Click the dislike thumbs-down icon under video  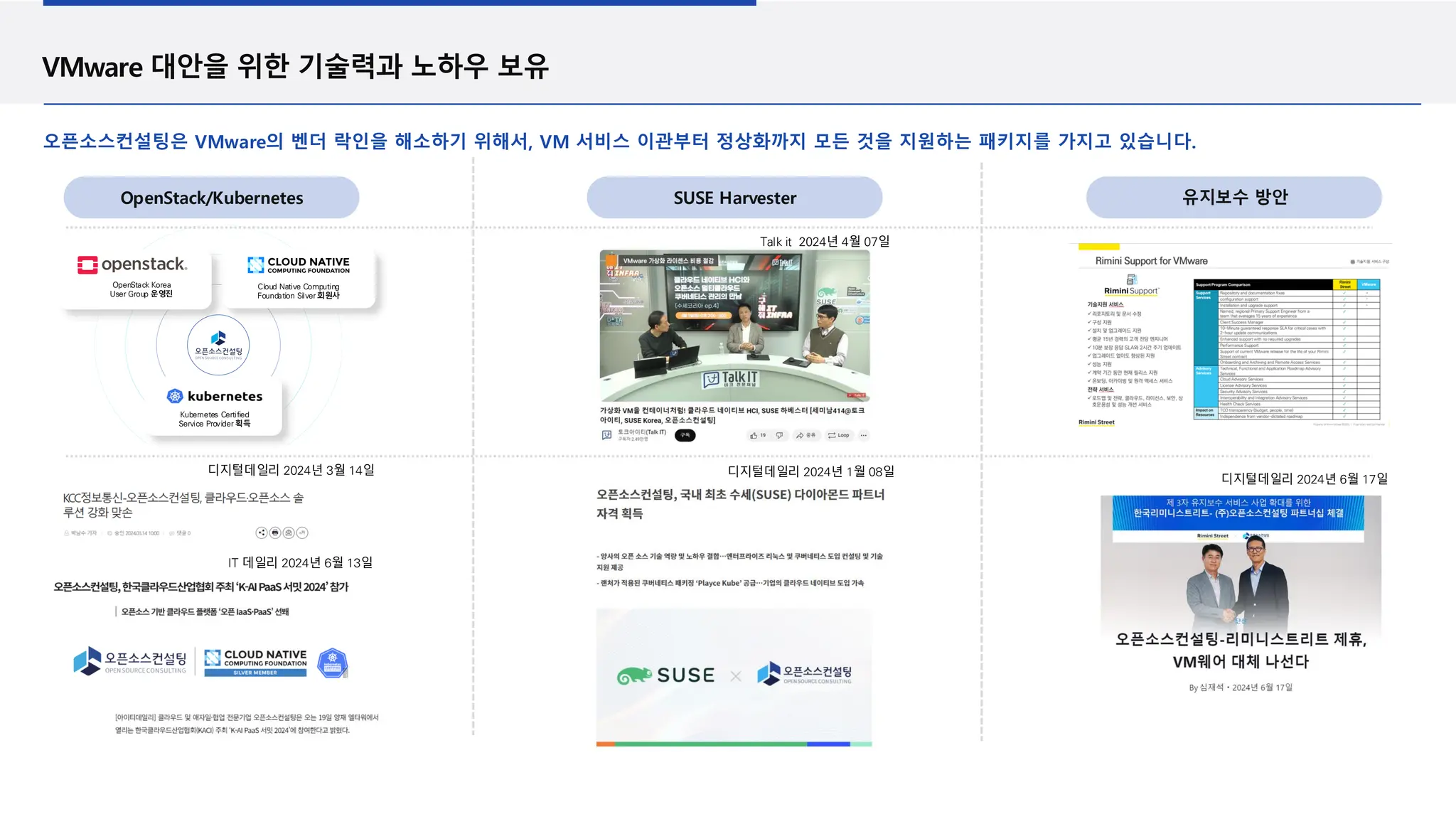coord(779,435)
